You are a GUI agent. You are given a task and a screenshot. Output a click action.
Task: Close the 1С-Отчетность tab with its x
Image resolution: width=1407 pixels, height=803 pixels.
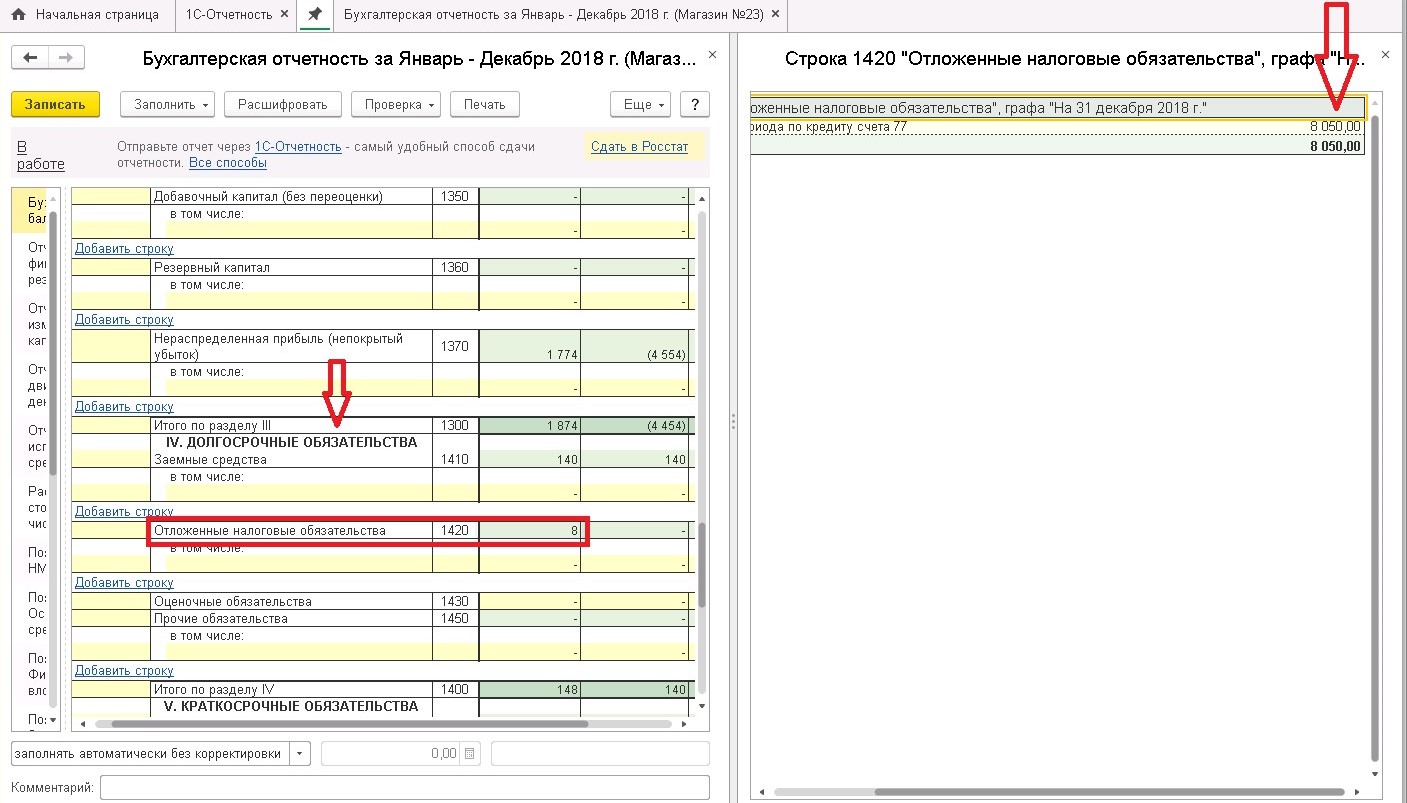[285, 15]
